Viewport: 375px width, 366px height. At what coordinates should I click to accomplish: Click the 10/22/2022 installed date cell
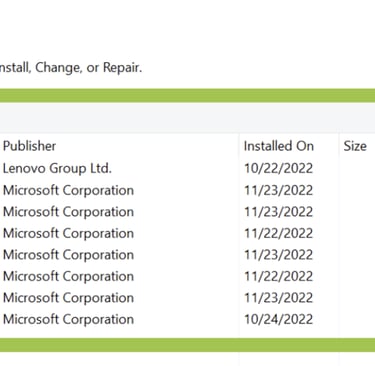(x=279, y=168)
